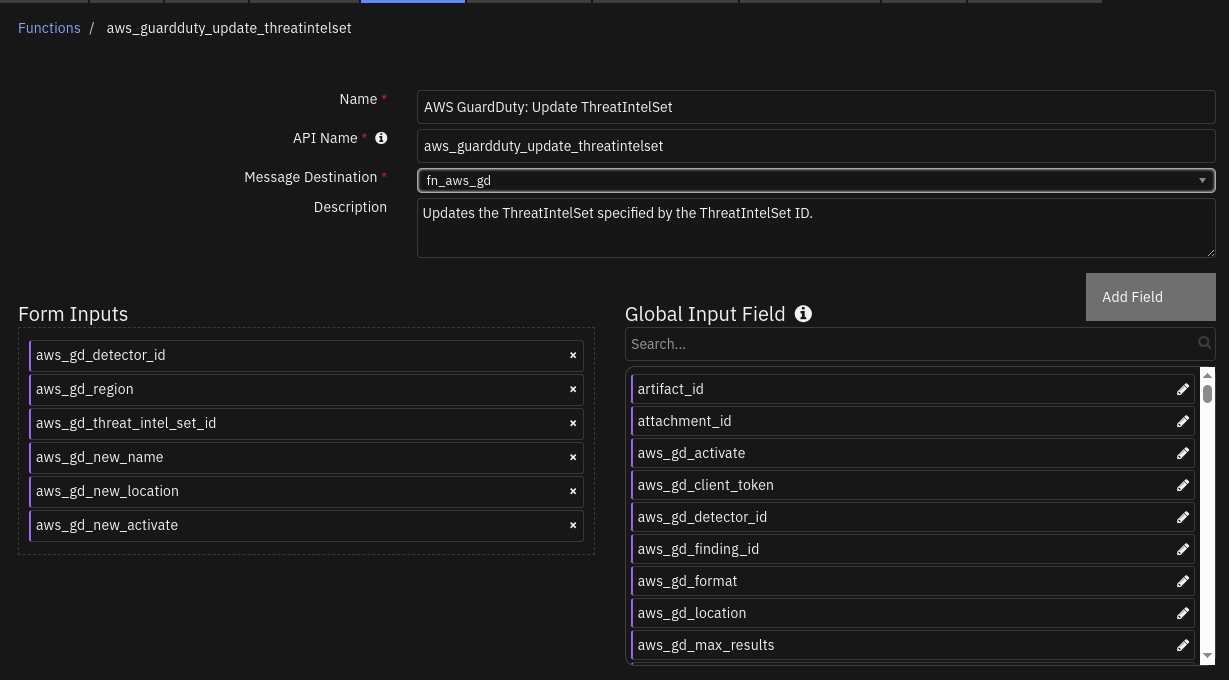Edit the aws_gd_format global field
Viewport: 1229px width, 680px height.
(x=1183, y=581)
